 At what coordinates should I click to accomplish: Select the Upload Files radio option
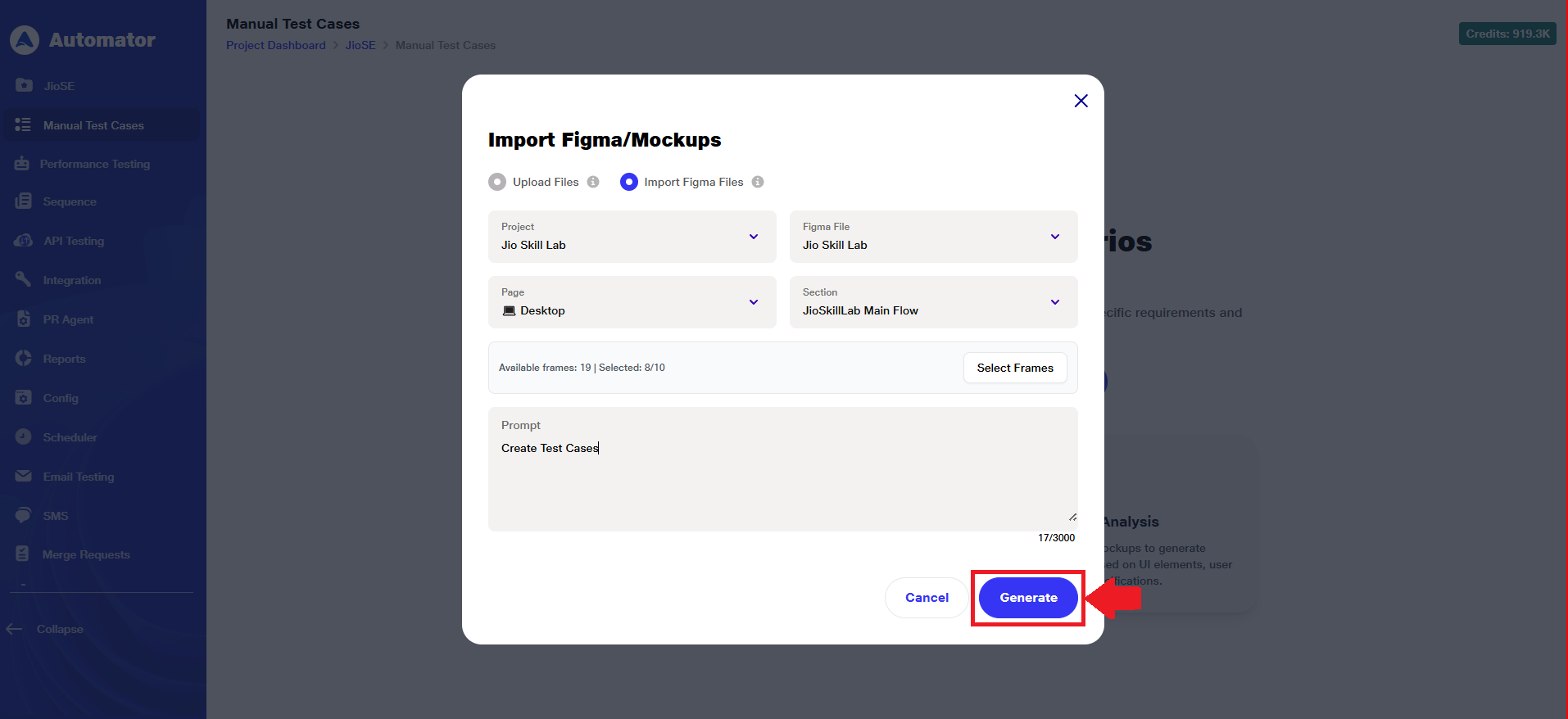(x=497, y=182)
